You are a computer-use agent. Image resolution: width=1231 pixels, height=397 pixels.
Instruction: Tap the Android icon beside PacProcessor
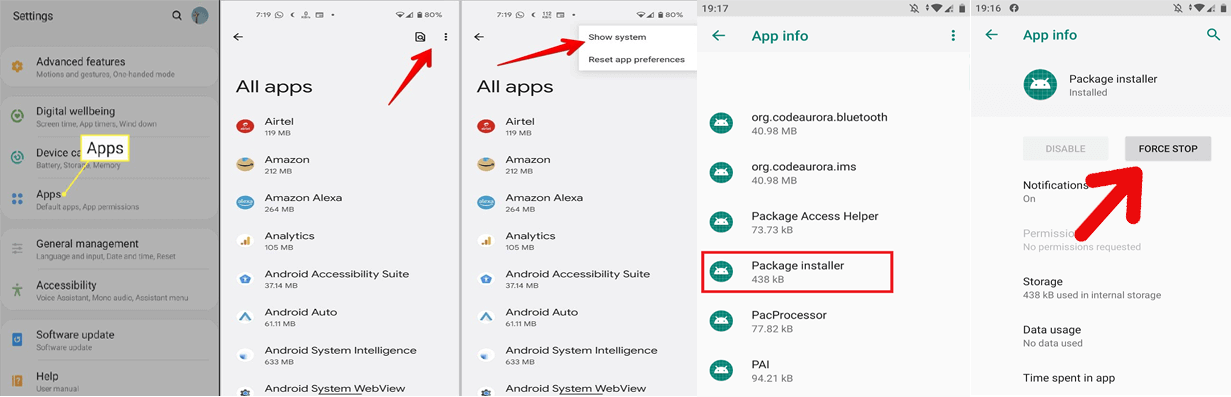tap(720, 321)
